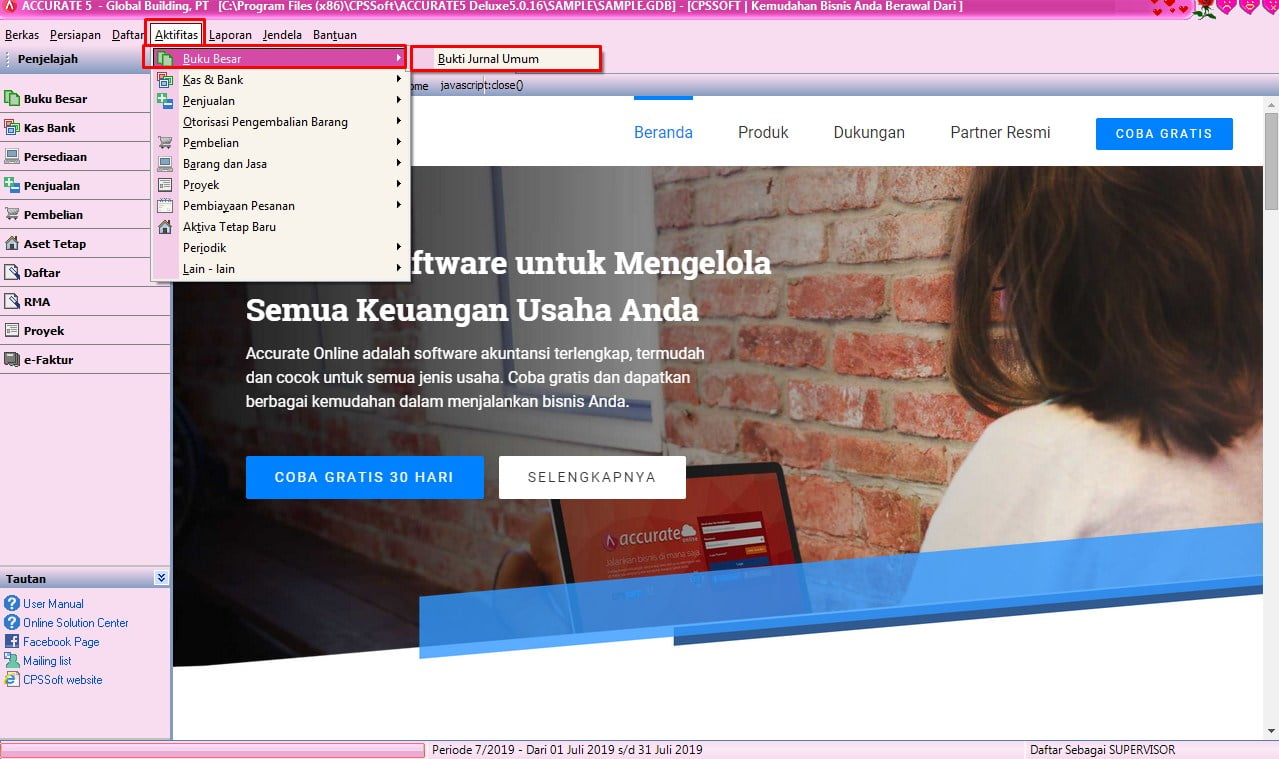Screen dimensions: 1279x759
Task: Click the Pembelian cart icon in sidebar
Action: pos(13,215)
